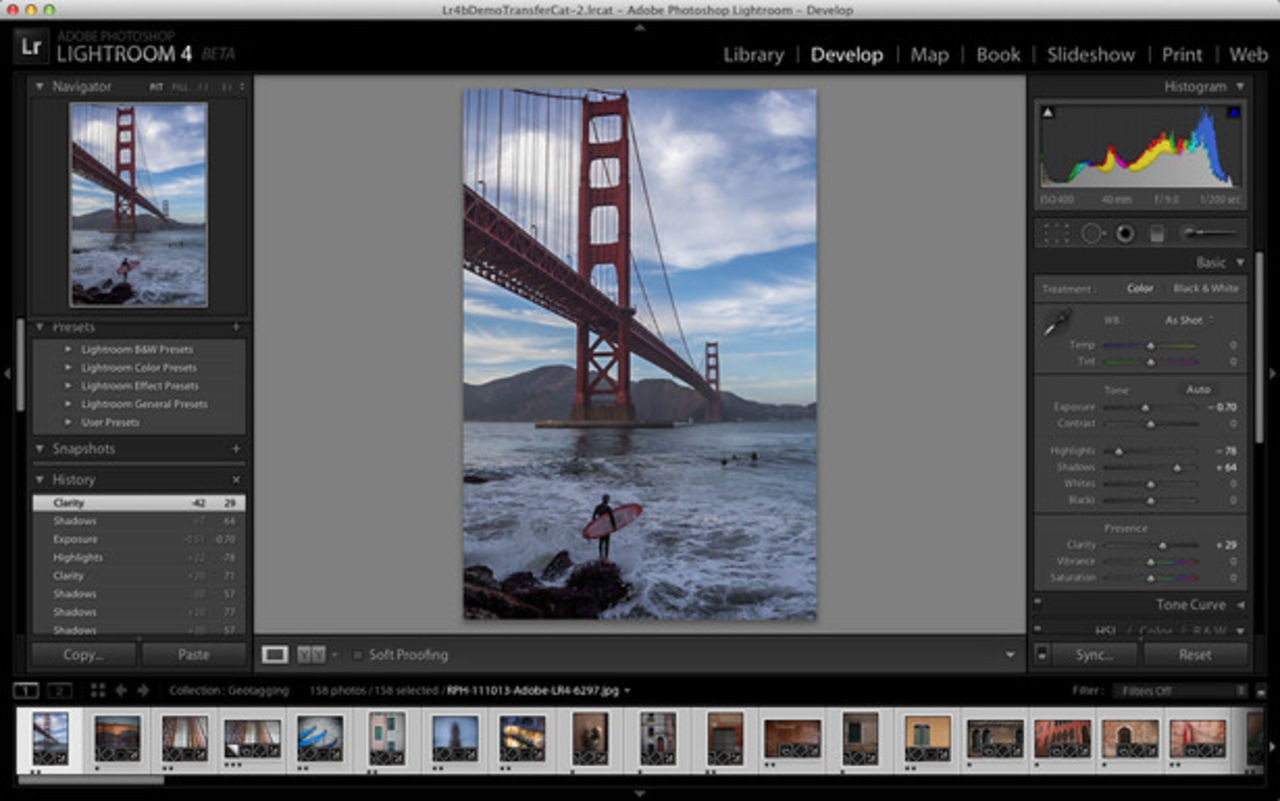The height and width of the screenshot is (801, 1280).
Task: Select the Spot Removal tool
Action: coord(1090,233)
